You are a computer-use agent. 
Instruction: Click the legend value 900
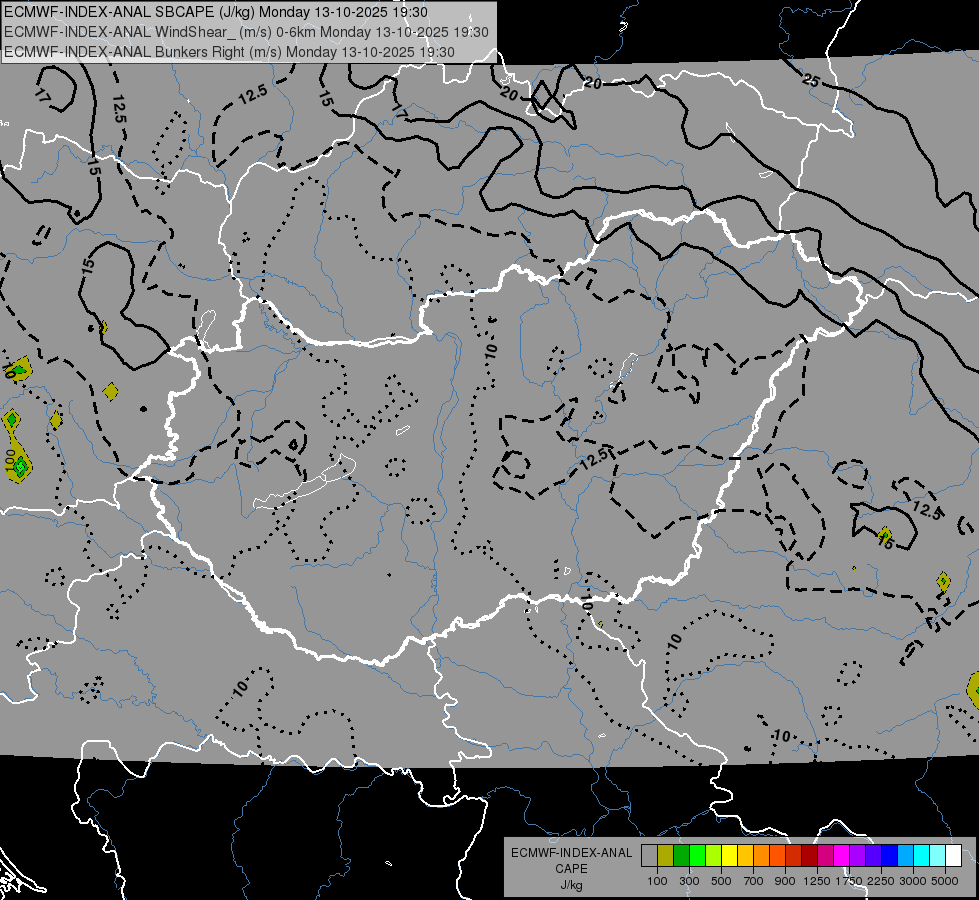[785, 881]
